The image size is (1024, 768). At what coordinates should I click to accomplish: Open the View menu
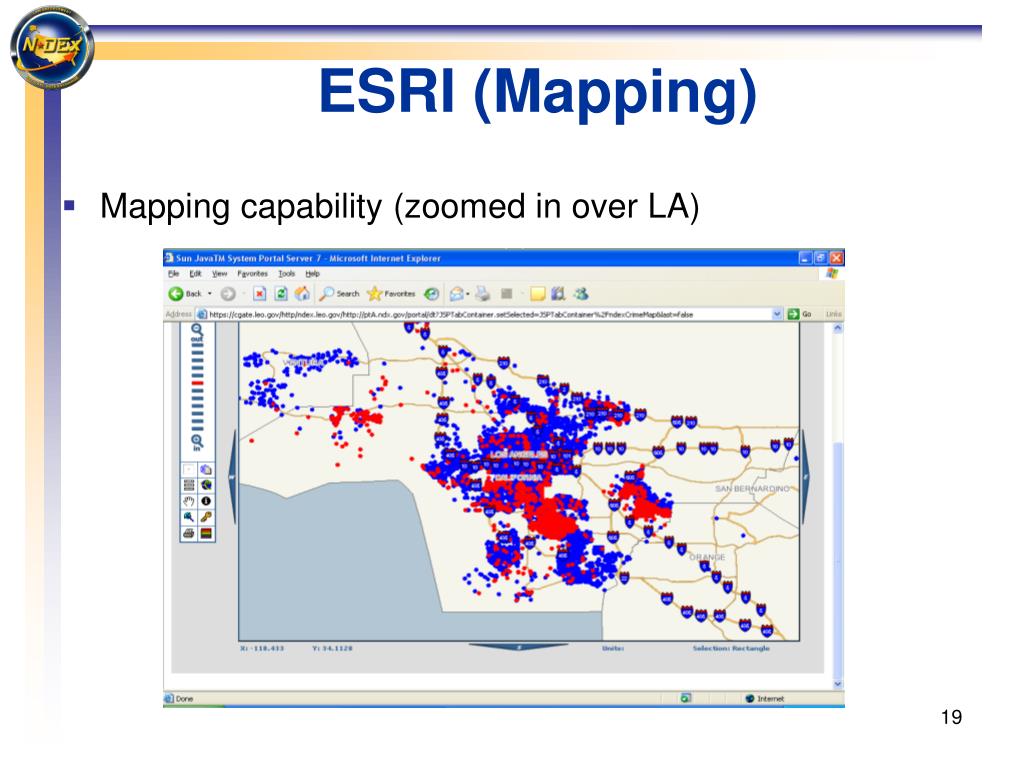click(219, 274)
